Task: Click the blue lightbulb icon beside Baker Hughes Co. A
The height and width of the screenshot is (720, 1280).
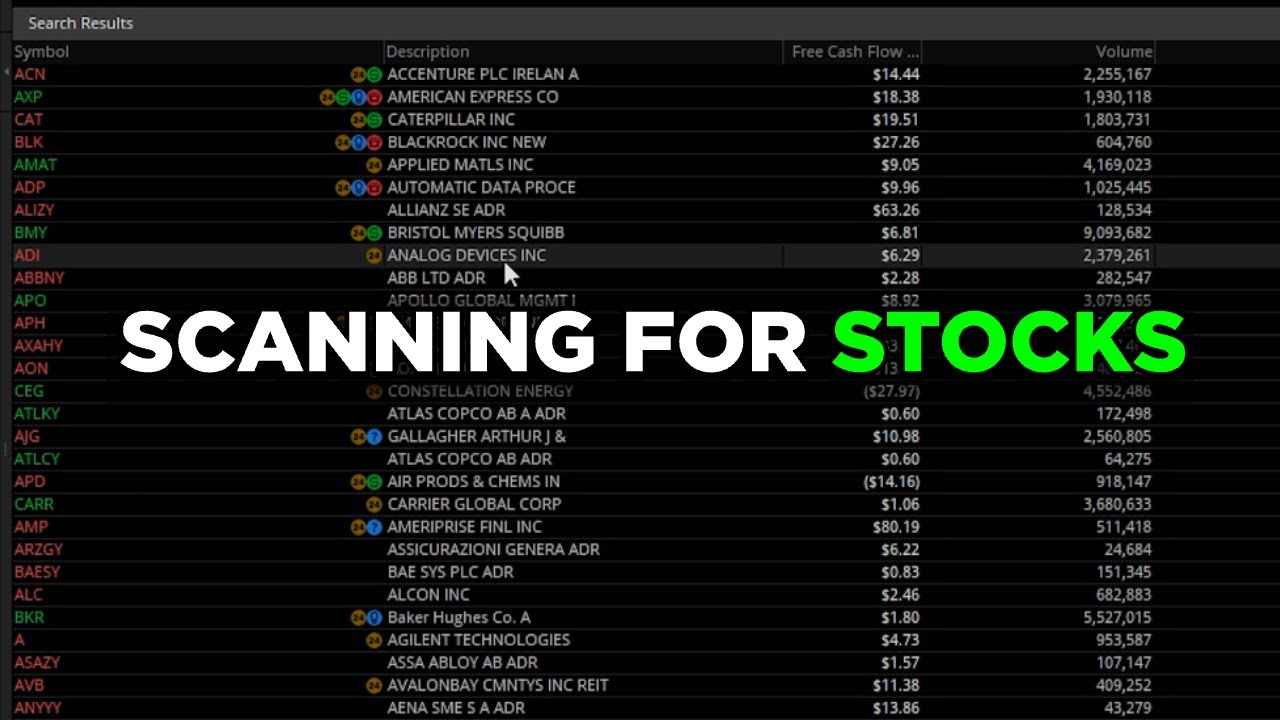Action: pyautogui.click(x=374, y=618)
